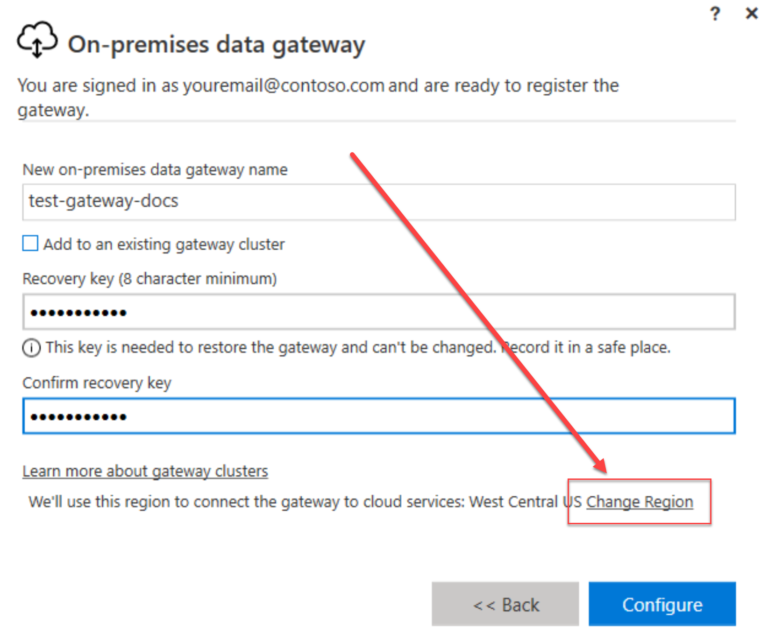Viewport: 768px width, 633px height.
Task: Focus the gateway name text field
Action: click(x=379, y=202)
